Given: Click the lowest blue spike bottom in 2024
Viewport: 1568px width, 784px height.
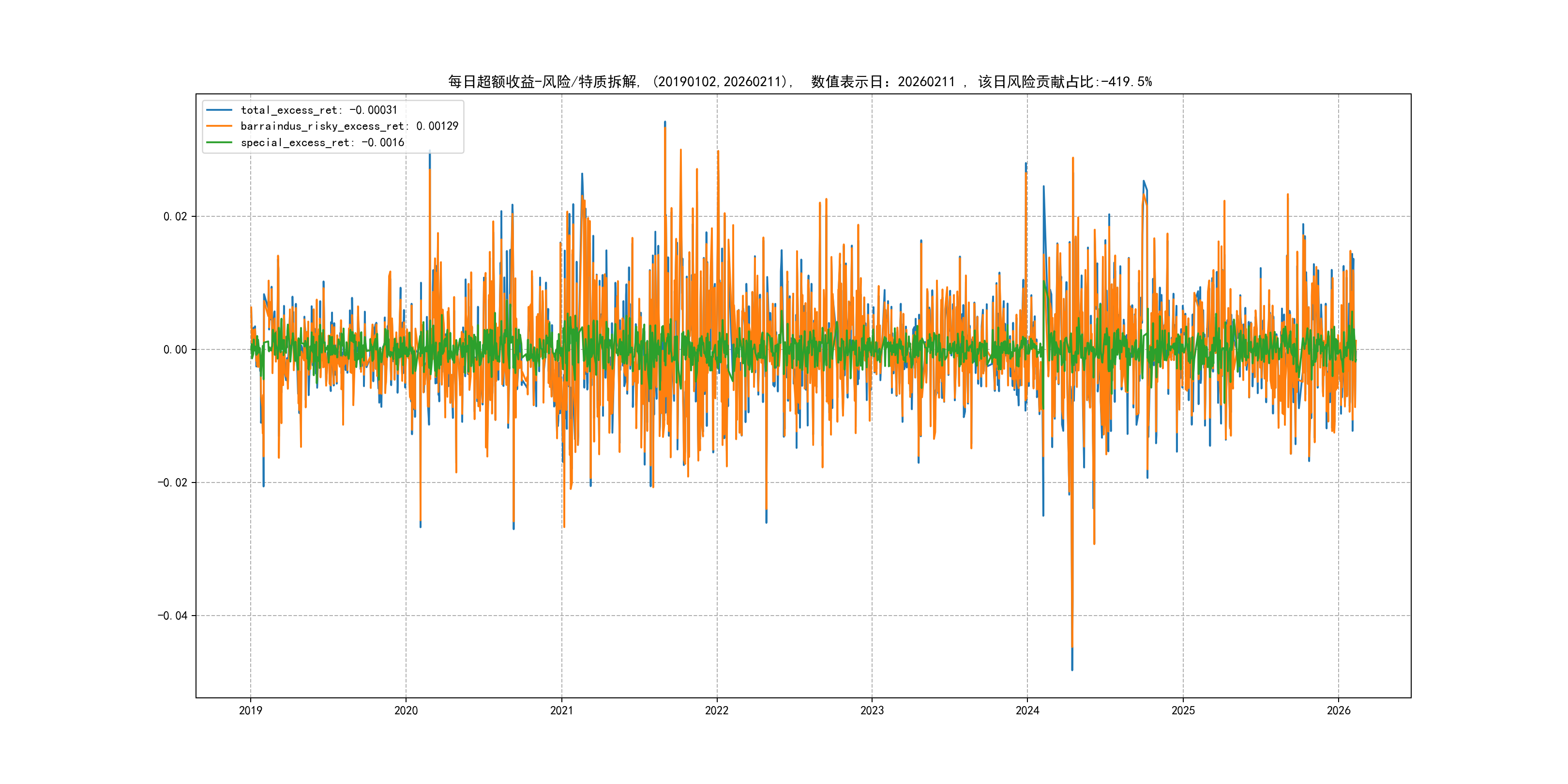Looking at the screenshot, I should point(1072,668).
